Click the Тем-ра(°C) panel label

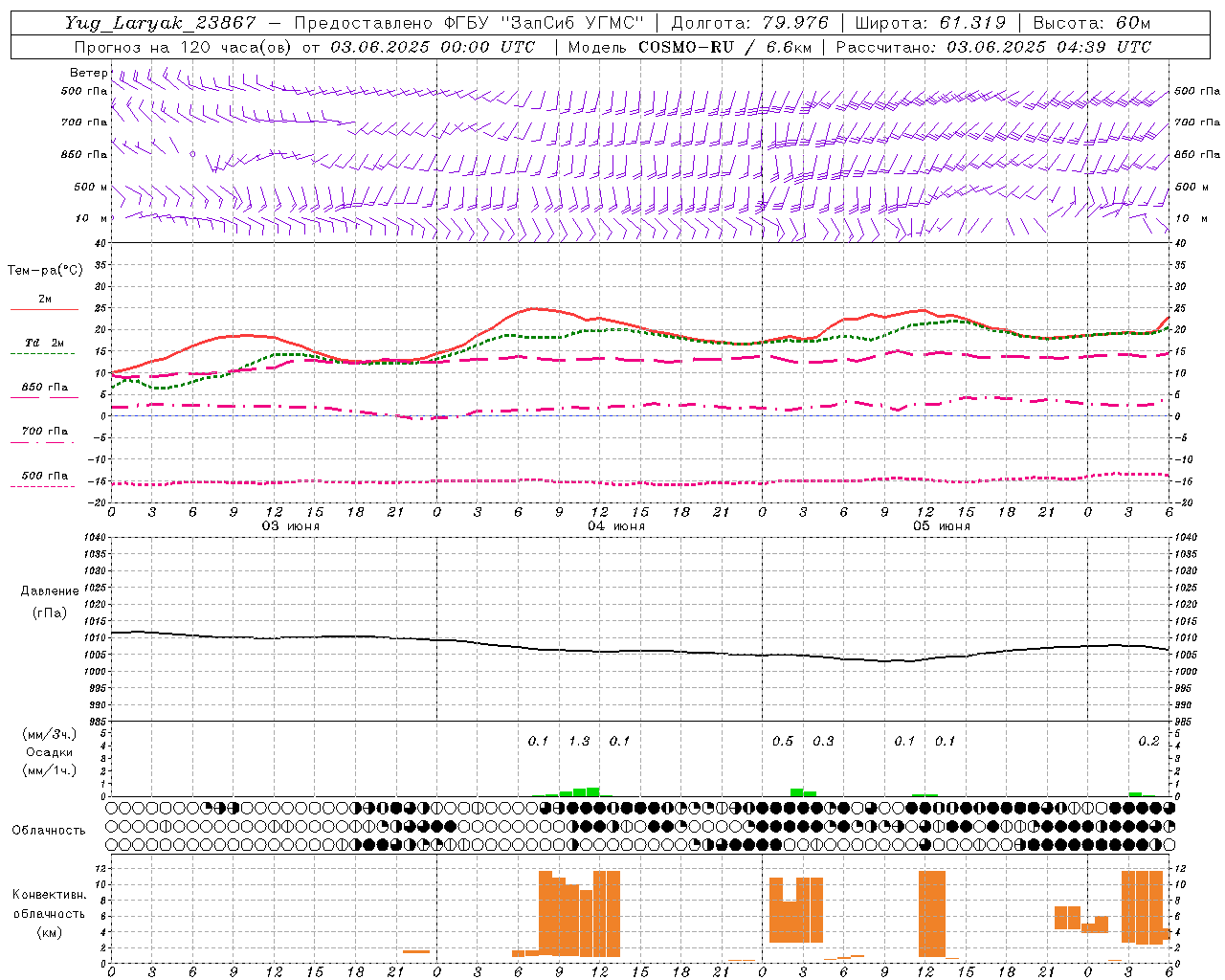pos(45,271)
